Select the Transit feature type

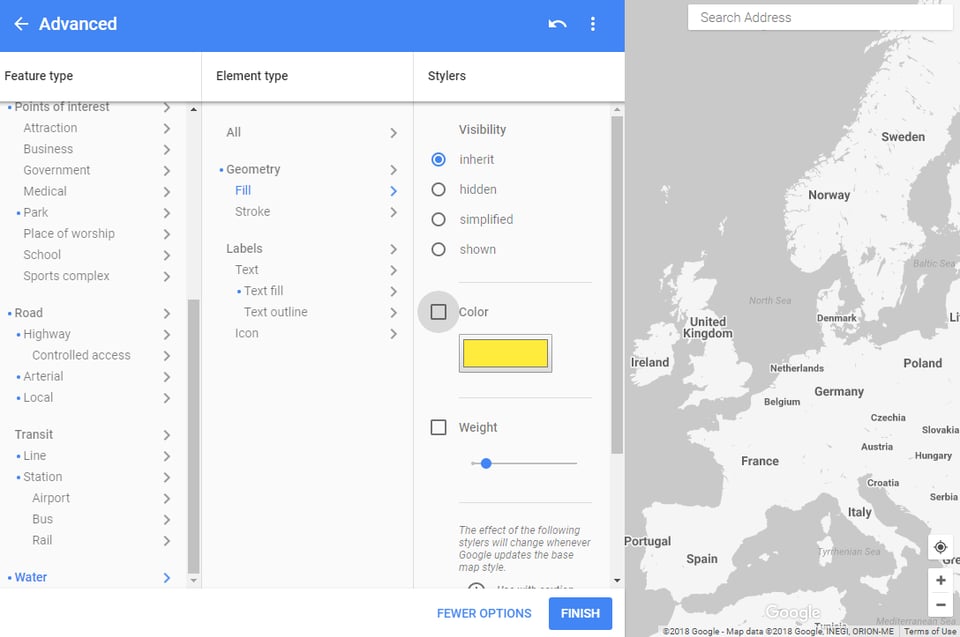34,434
